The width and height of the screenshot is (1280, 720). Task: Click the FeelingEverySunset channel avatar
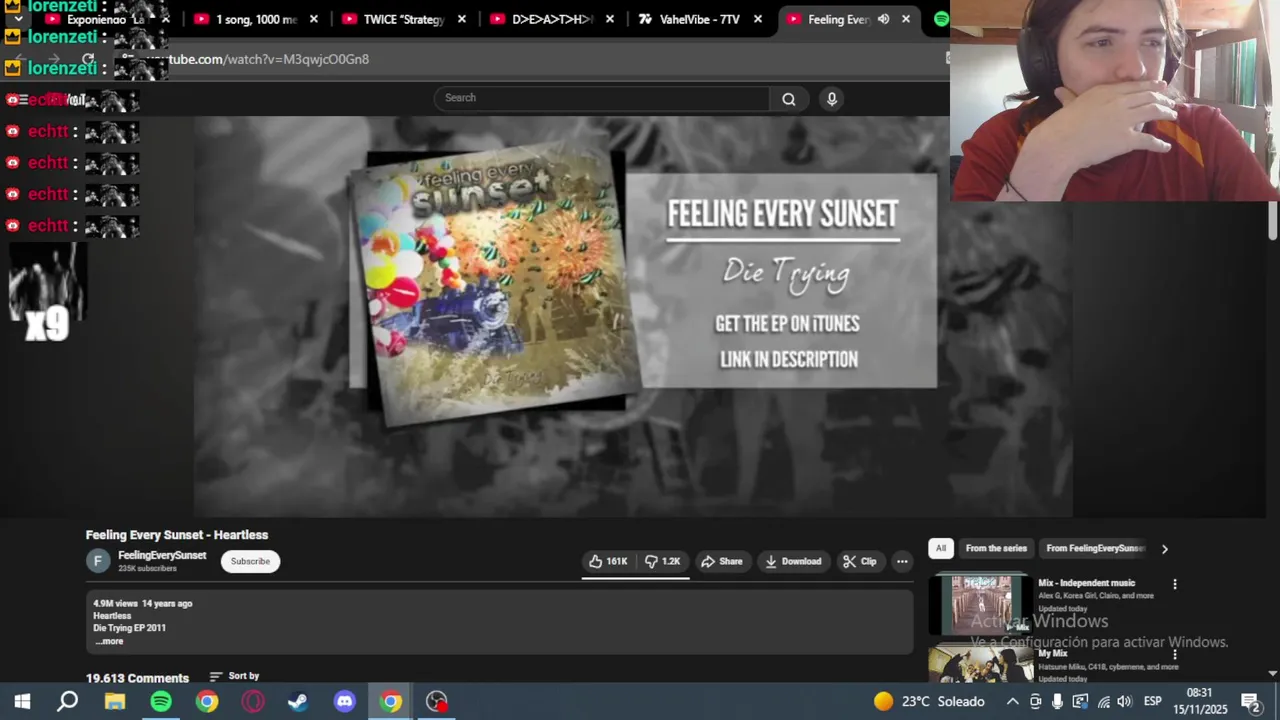click(x=97, y=561)
